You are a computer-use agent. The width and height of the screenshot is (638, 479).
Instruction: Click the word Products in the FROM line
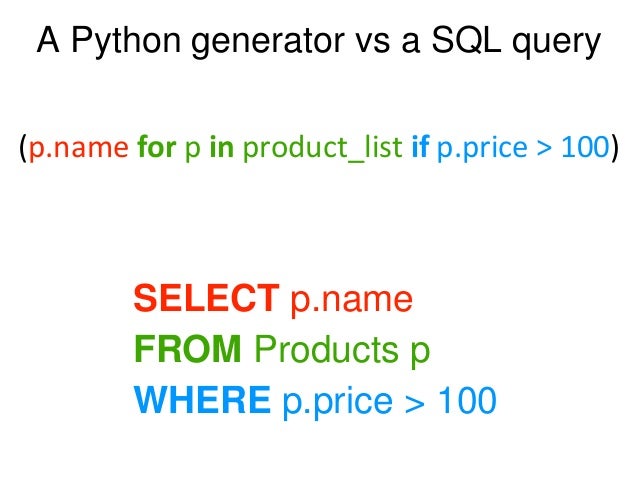point(322,349)
